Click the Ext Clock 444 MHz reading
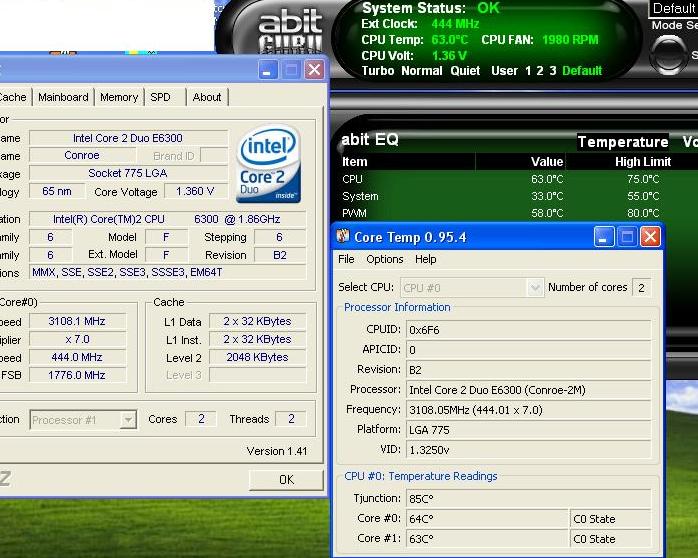Screen dimensions: 698x558 (x=455, y=24)
